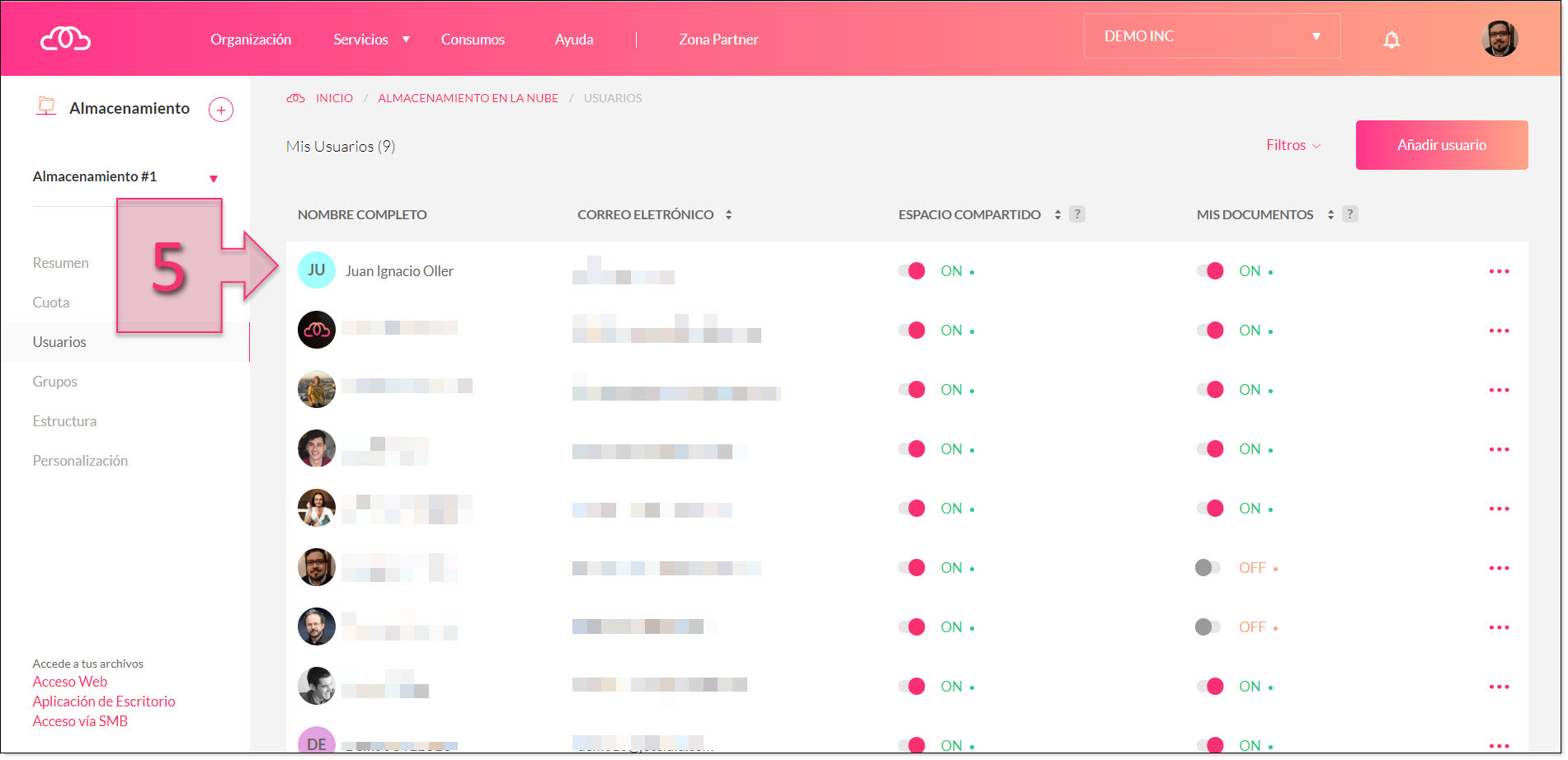Open the DEMO INC organization dropdown
This screenshot has width=1568, height=760.
pyautogui.click(x=1211, y=36)
